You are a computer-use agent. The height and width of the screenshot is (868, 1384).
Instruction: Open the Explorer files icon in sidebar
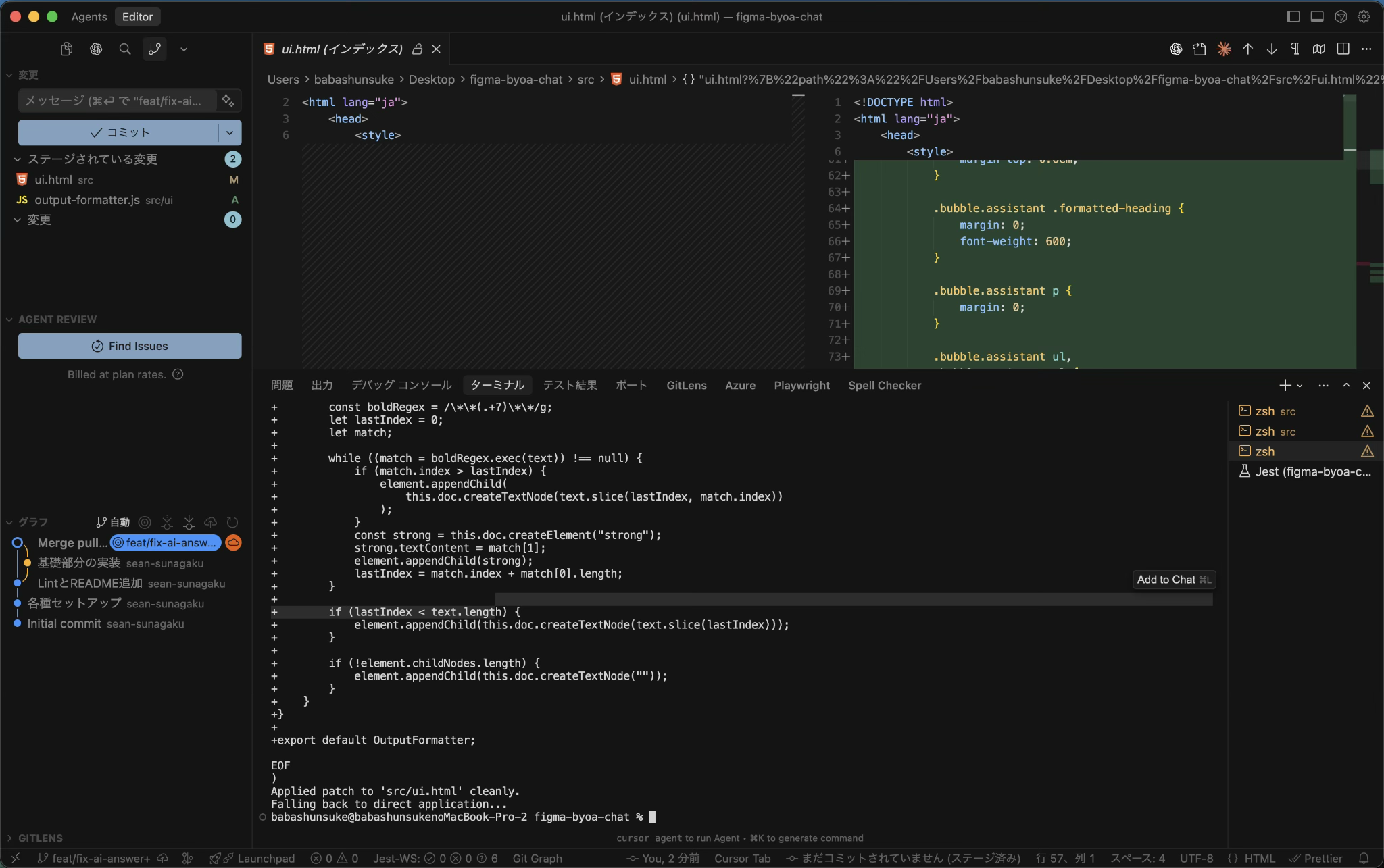pyautogui.click(x=66, y=49)
